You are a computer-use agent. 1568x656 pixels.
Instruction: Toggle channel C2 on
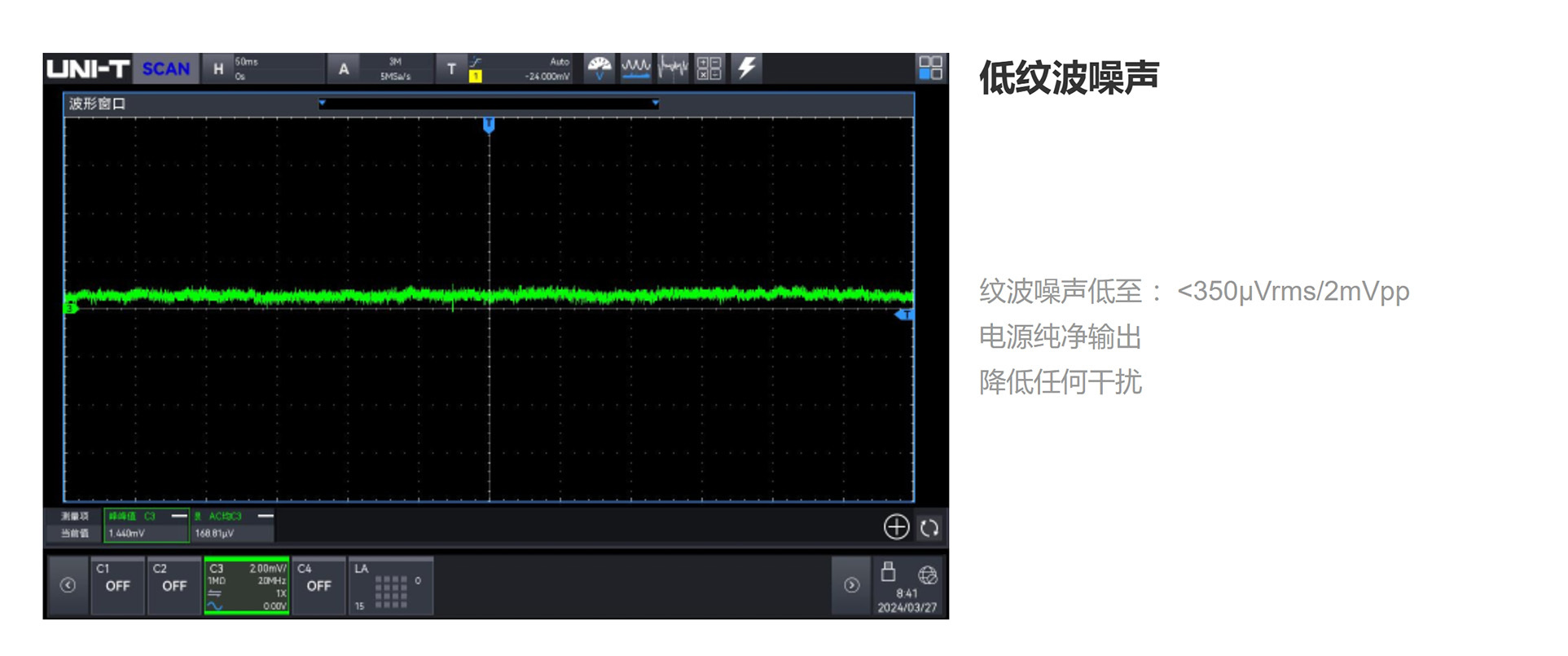(x=174, y=585)
